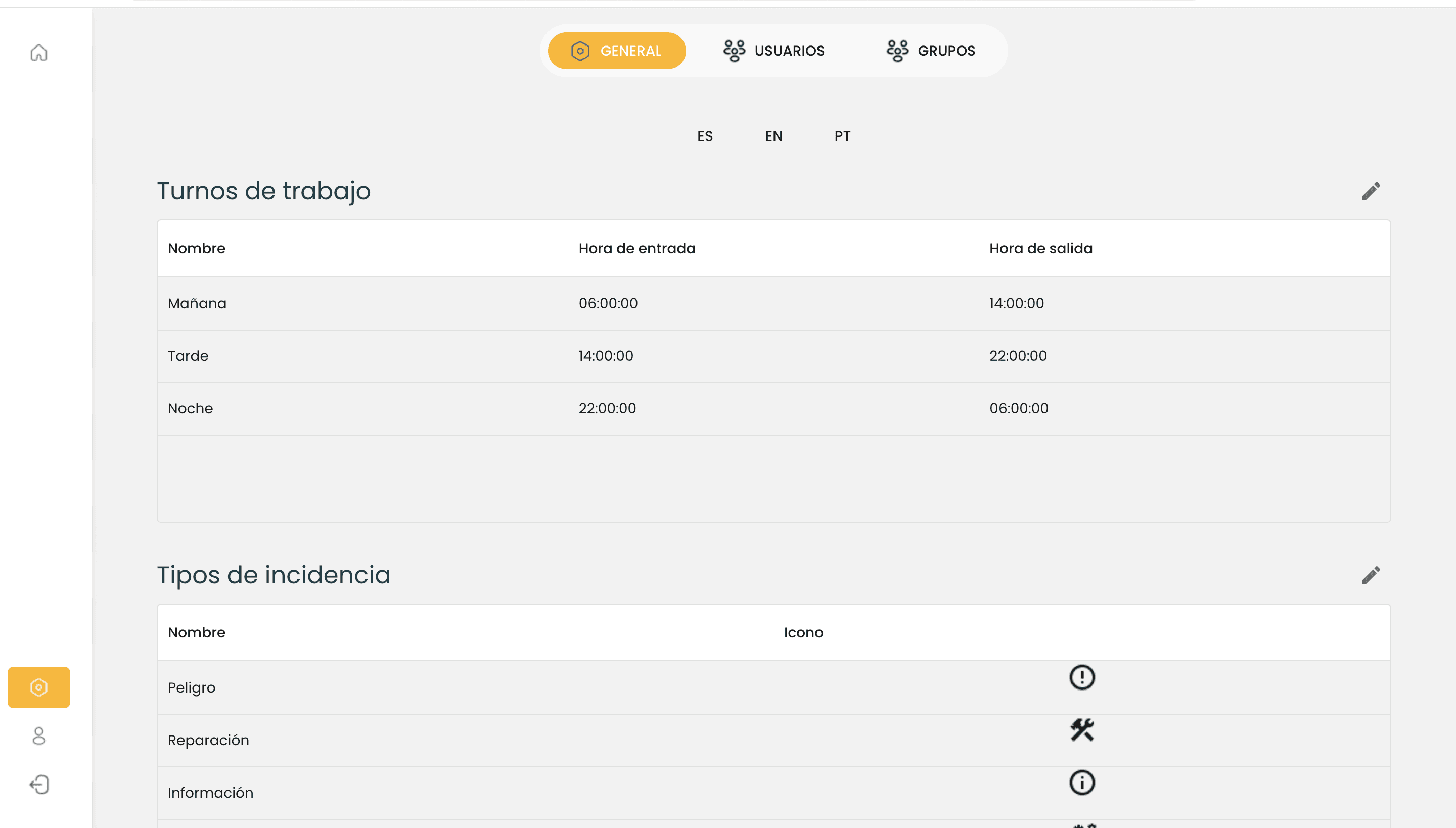Switch the language to EN
This screenshot has height=828, width=1456.
click(773, 136)
